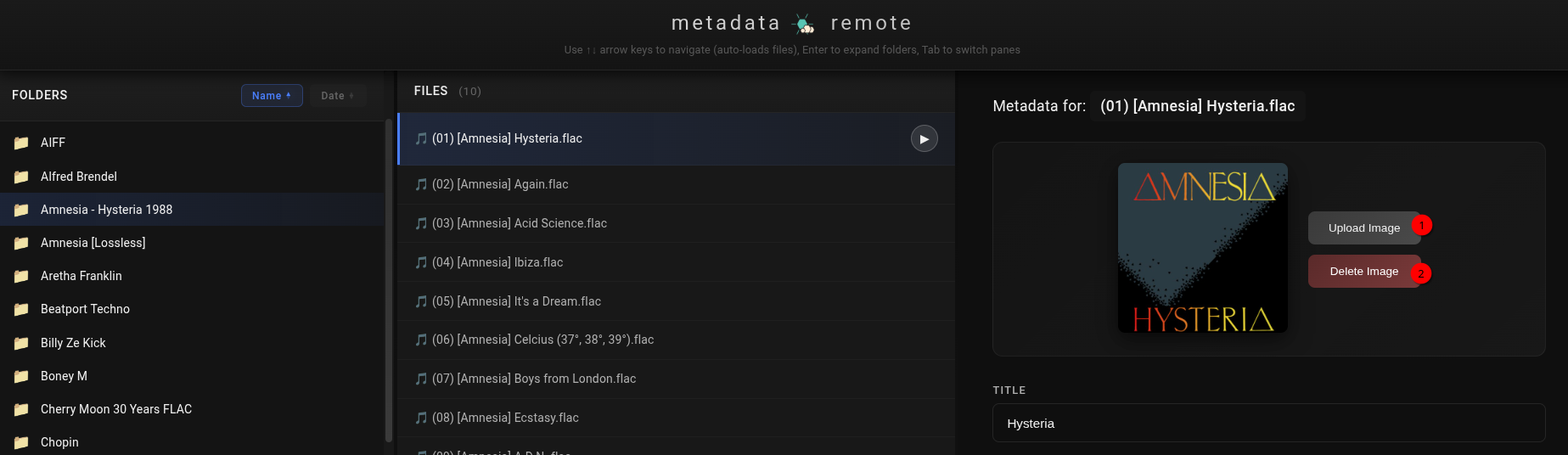Click the music note icon for It's a Dream.flac
1568x455 pixels.
[421, 301]
